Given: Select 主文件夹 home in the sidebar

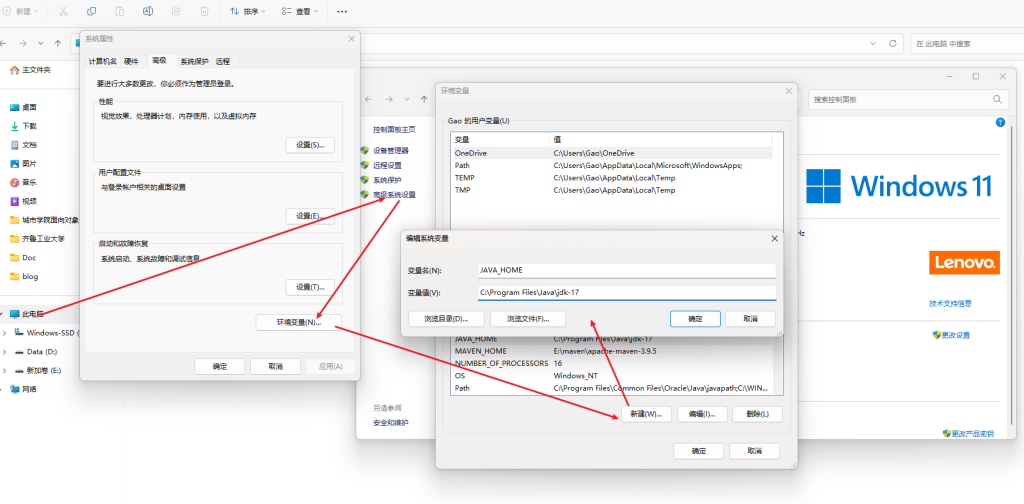Looking at the screenshot, I should 30,70.
